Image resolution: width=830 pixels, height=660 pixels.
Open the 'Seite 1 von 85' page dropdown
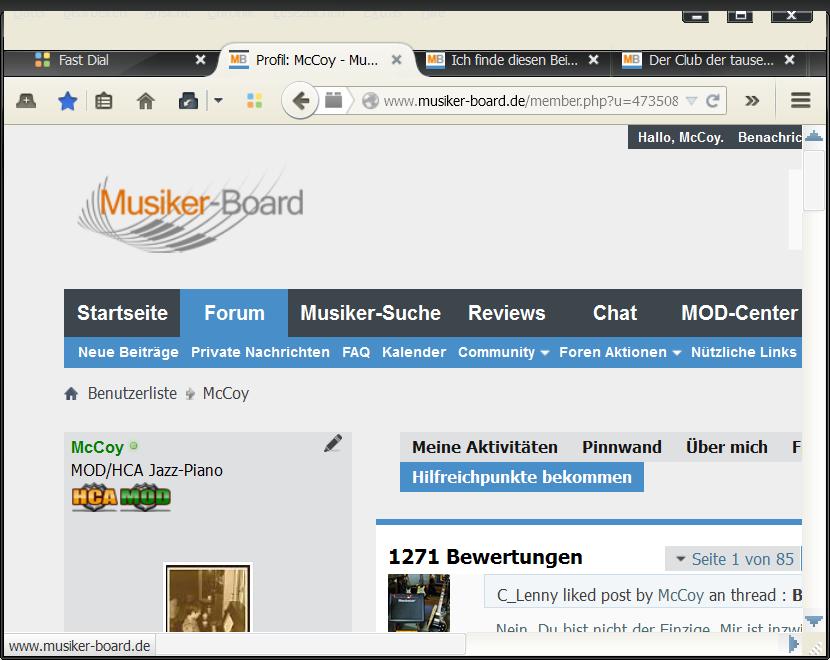[735, 559]
